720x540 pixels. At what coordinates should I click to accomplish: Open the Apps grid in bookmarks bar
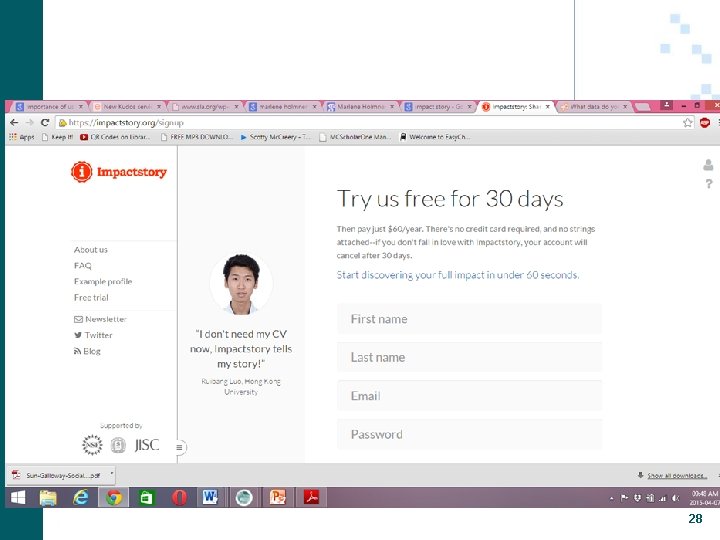click(x=21, y=137)
